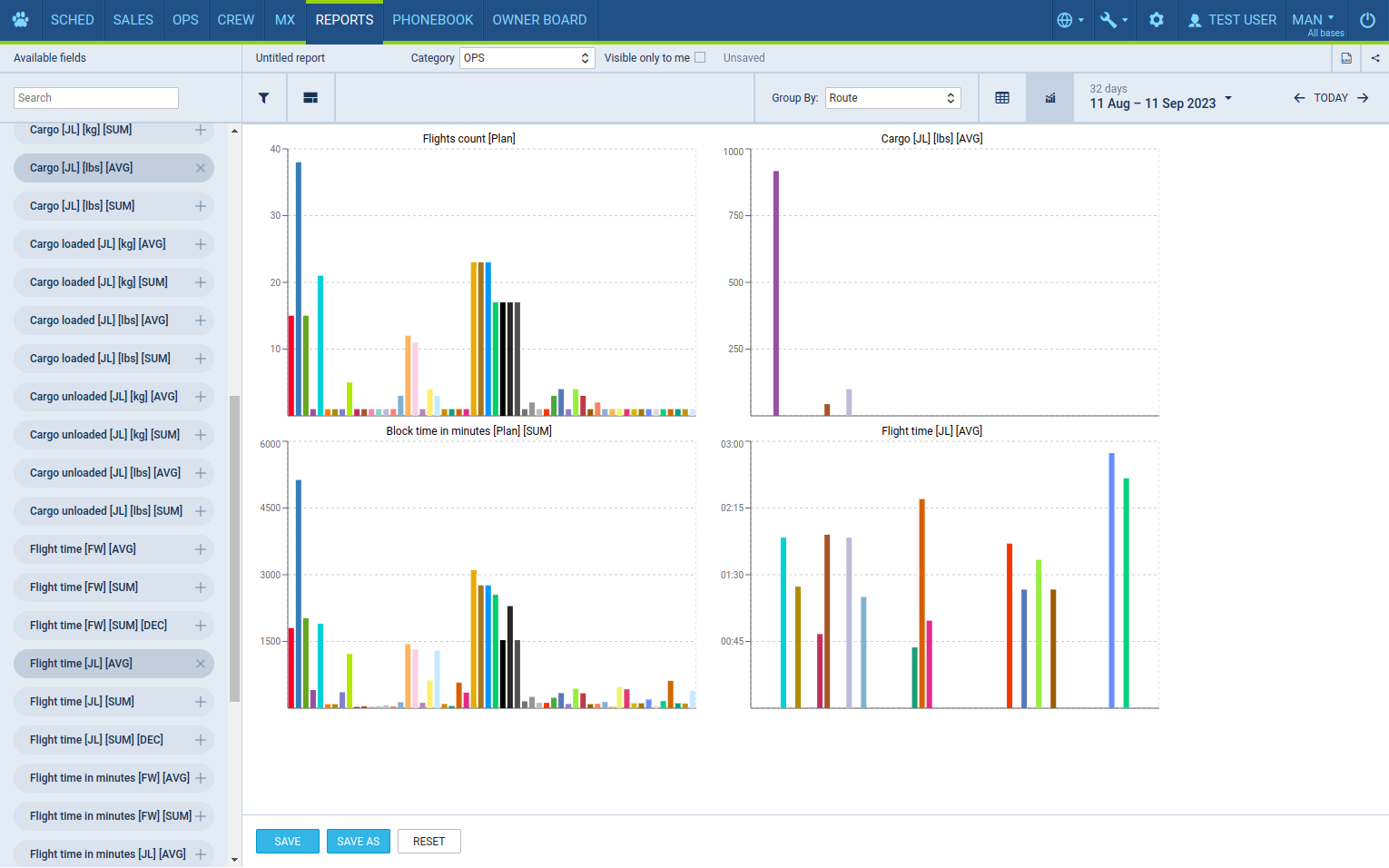Toggle Visible only to me checkbox

tap(700, 57)
